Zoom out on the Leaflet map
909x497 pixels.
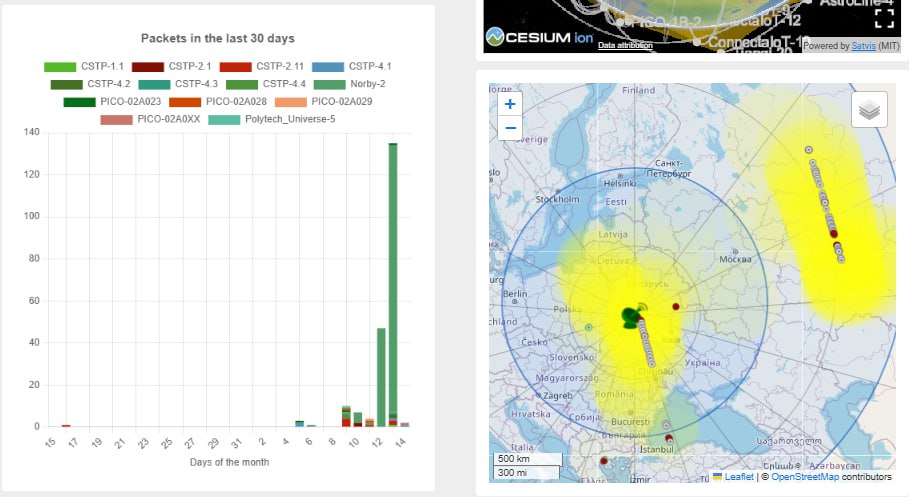510,128
